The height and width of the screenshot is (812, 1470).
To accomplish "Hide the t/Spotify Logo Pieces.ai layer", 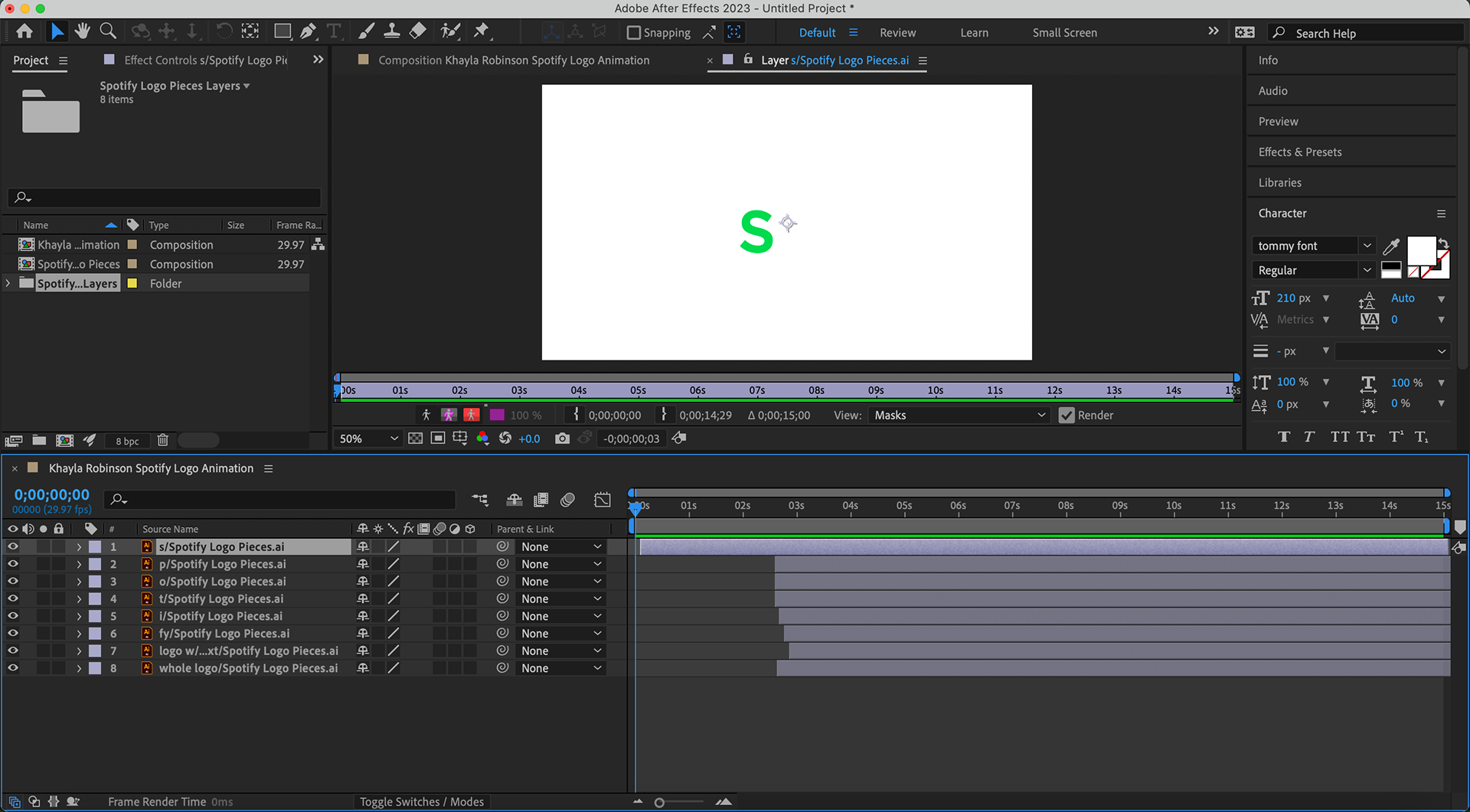I will click(x=12, y=598).
